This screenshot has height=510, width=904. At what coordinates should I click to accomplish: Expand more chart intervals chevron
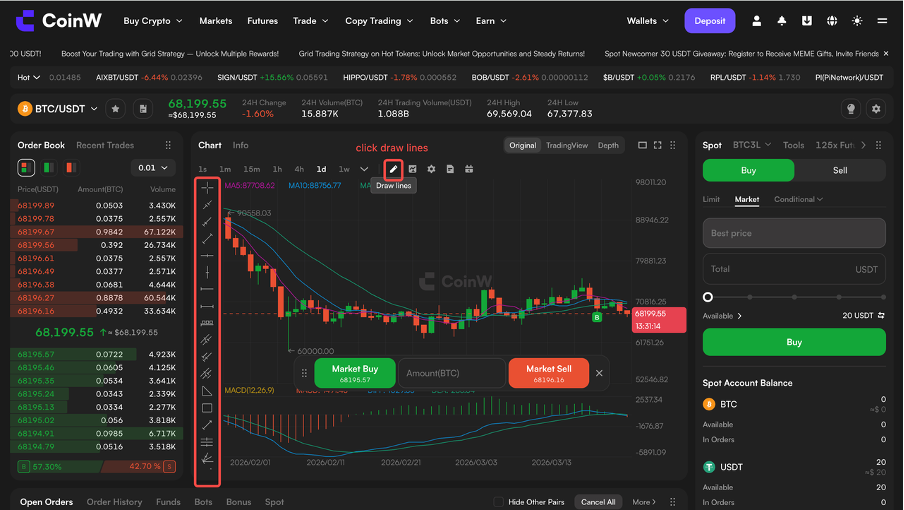click(364, 169)
